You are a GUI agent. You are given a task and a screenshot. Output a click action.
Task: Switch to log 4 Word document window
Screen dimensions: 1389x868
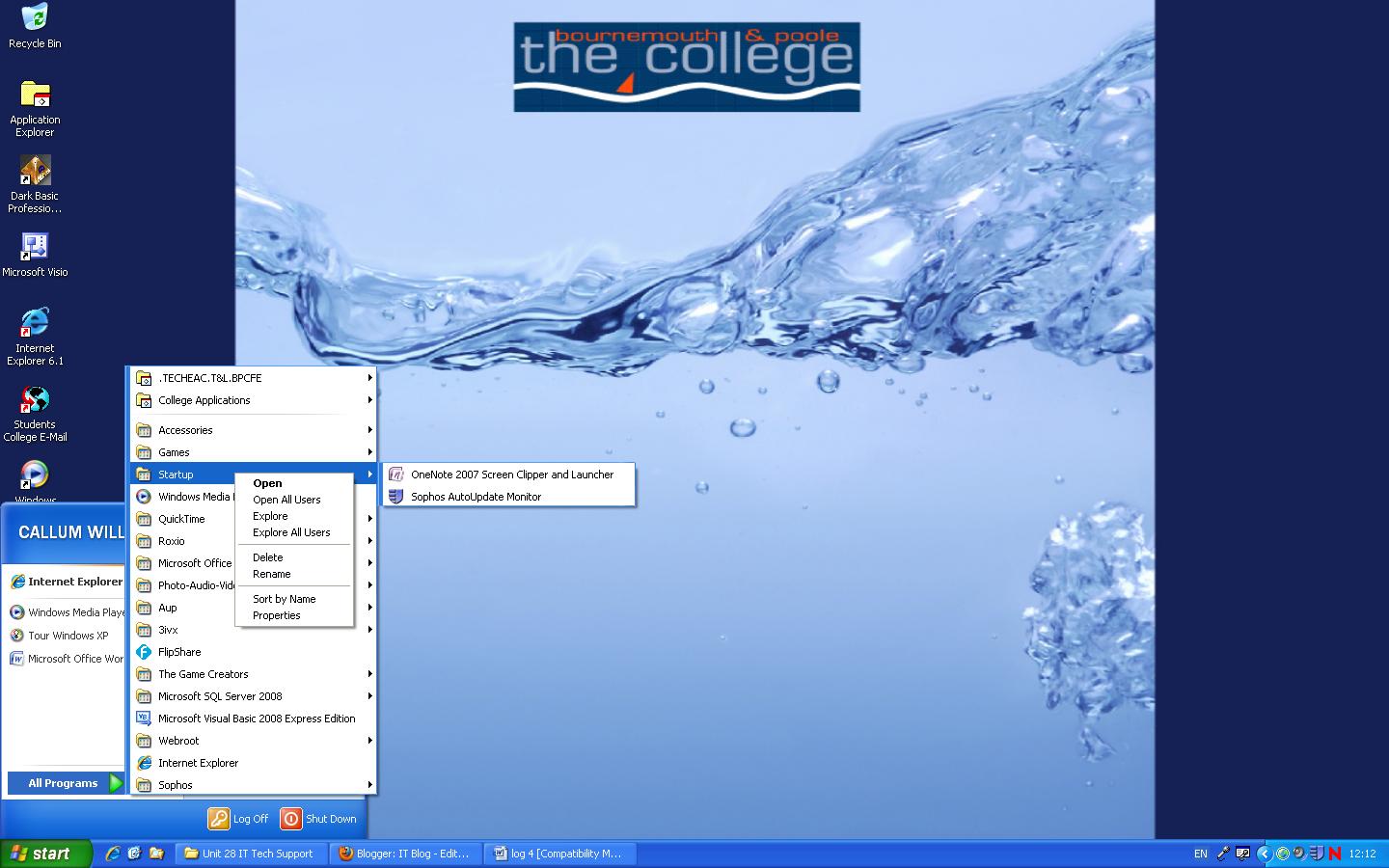(x=558, y=854)
